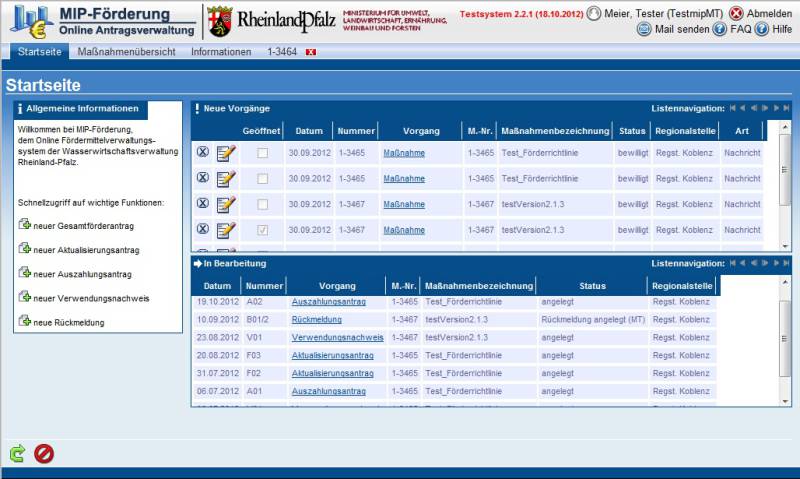Open the Maßnahmenübersicht tab
Viewport: 800px width, 479px height.
(126, 52)
